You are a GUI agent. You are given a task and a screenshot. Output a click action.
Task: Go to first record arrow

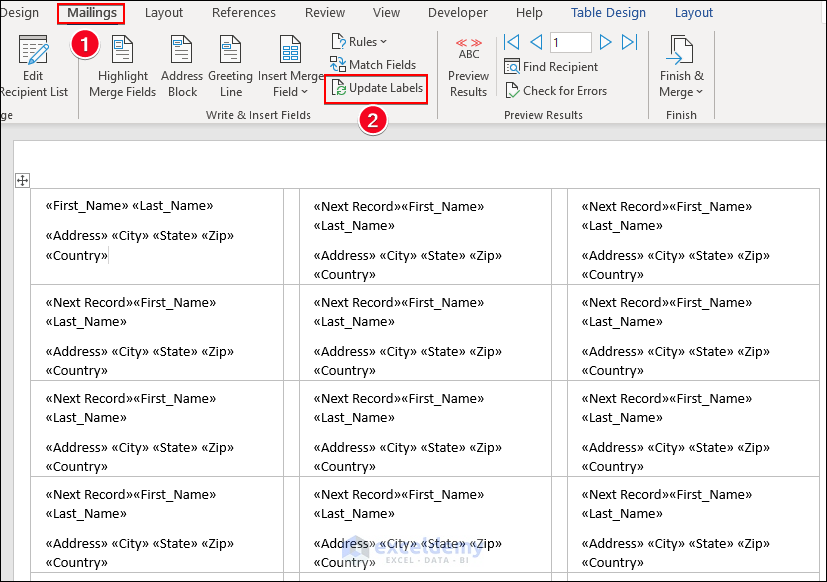(512, 42)
